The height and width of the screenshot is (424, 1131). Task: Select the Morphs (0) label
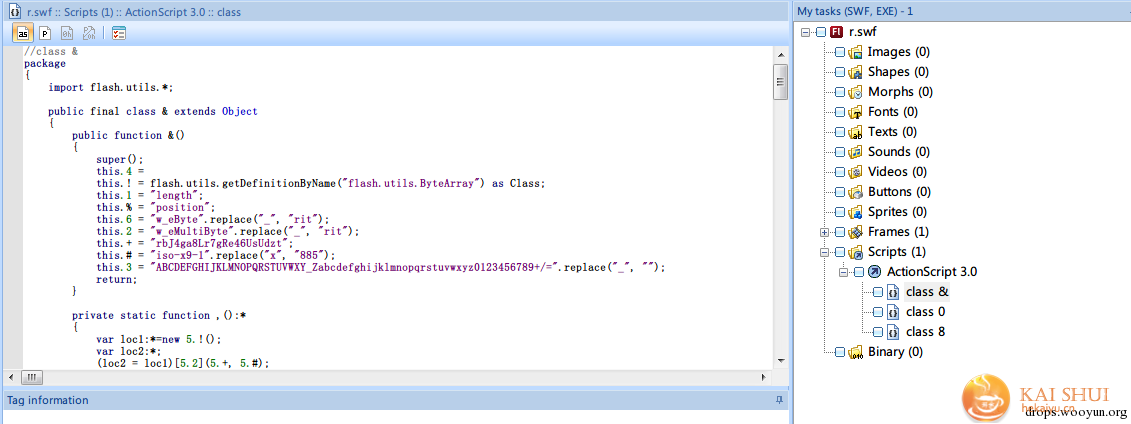click(900, 92)
